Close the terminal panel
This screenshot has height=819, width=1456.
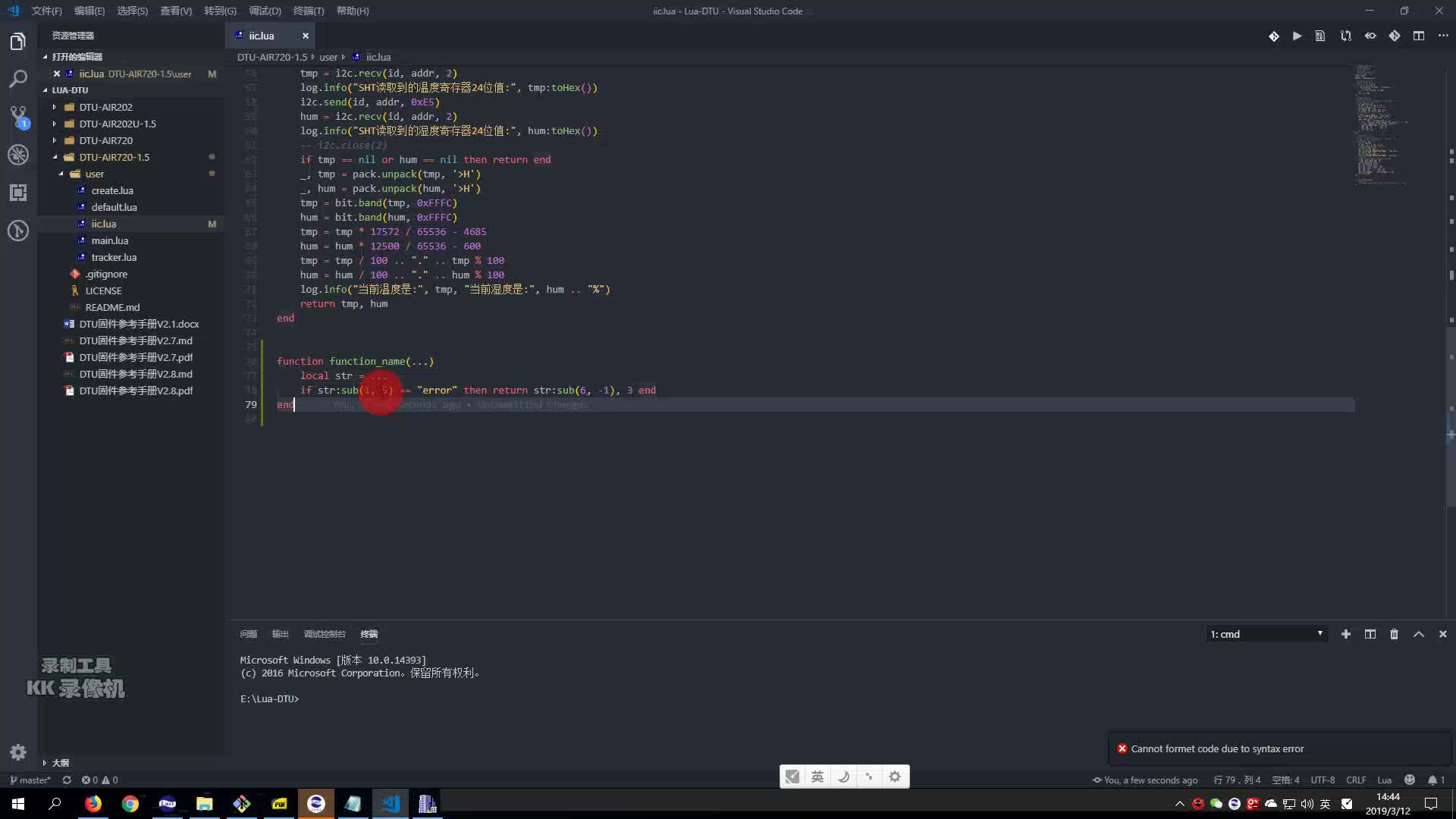coord(1443,634)
